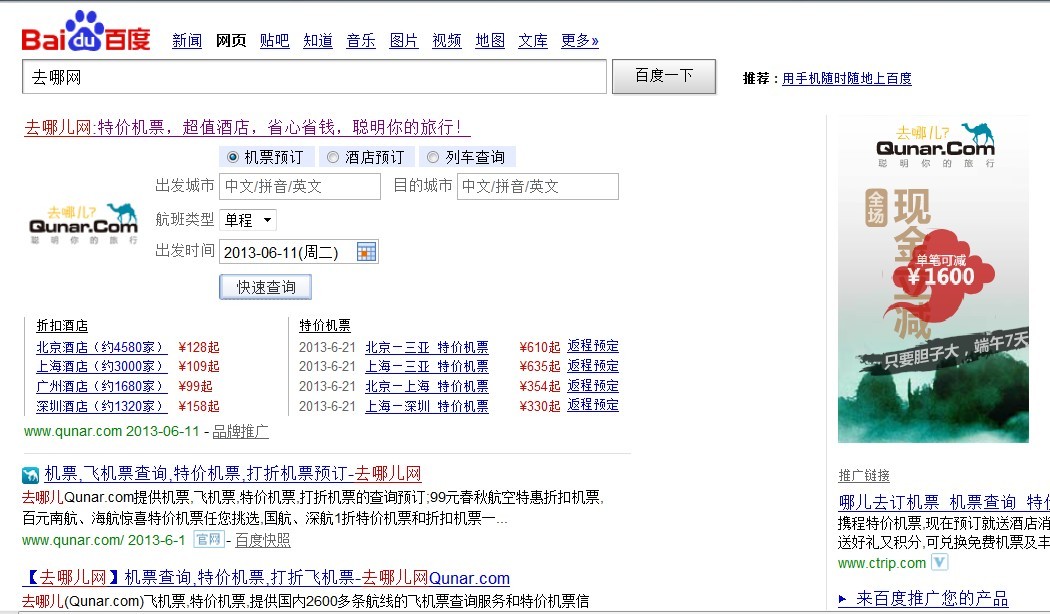The width and height of the screenshot is (1050, 614).
Task: Open the 去哪儿网:特价机票 headline link
Action: [246, 127]
